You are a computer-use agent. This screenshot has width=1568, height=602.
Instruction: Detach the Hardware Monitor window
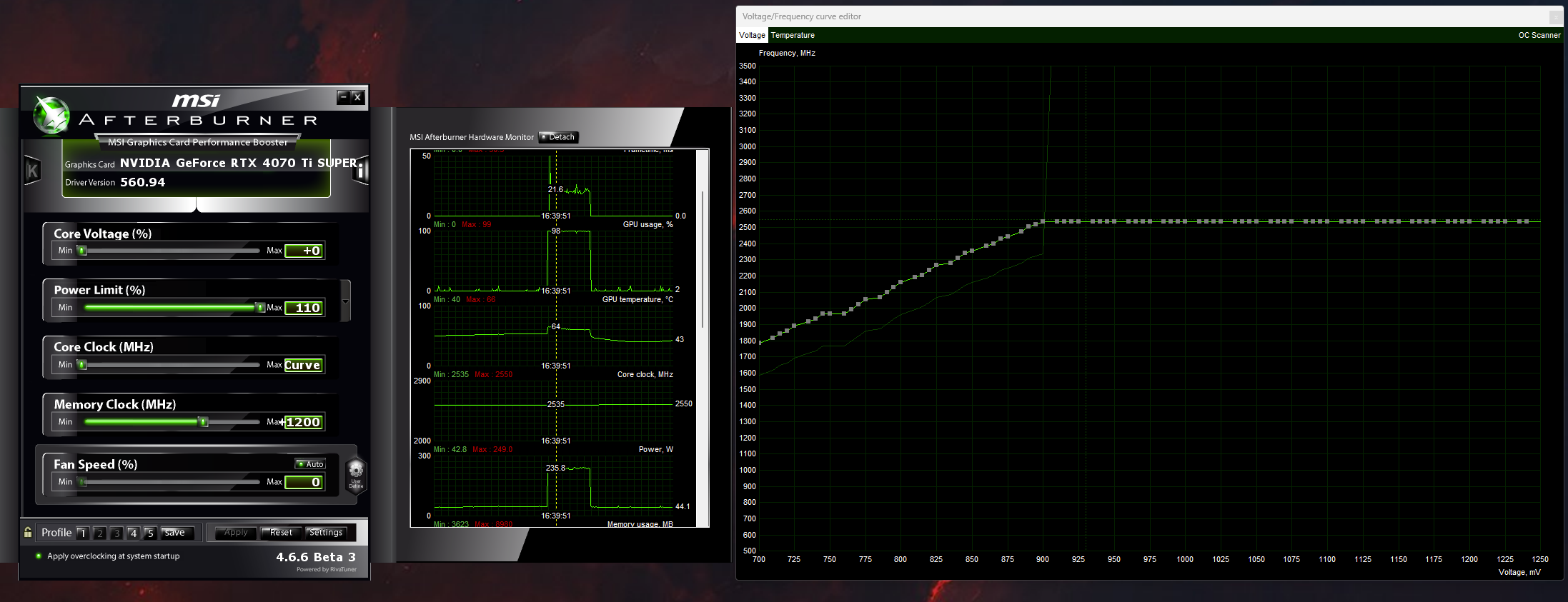point(558,137)
